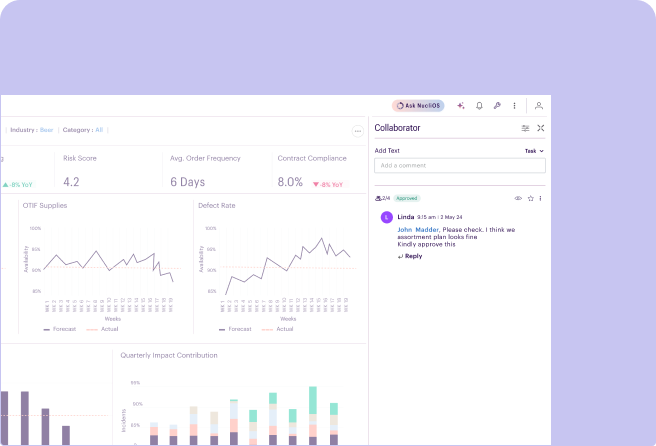
Task: Collapse the Collaborator panel
Action: (541, 128)
